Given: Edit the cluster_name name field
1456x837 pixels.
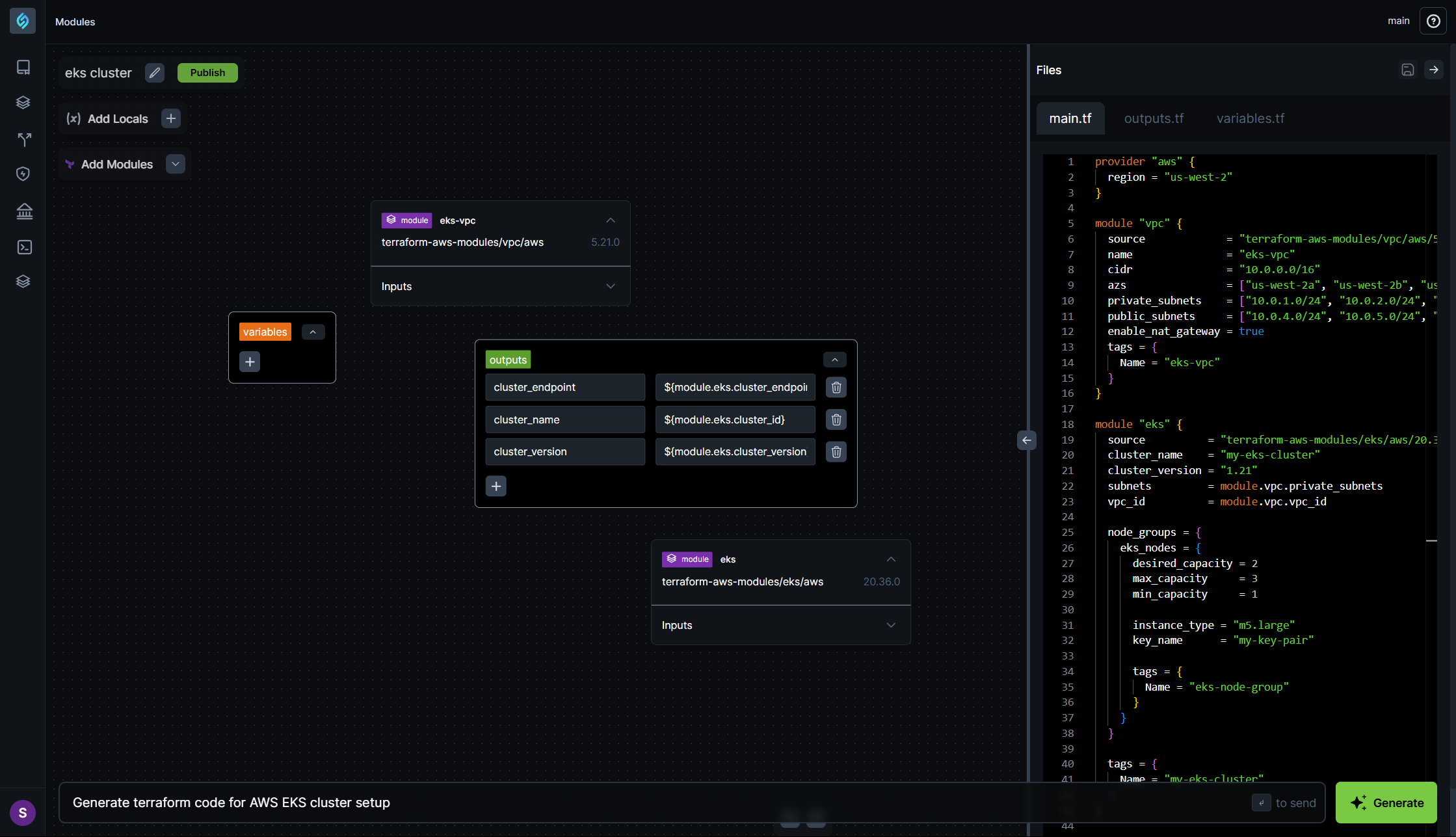Looking at the screenshot, I should (565, 419).
